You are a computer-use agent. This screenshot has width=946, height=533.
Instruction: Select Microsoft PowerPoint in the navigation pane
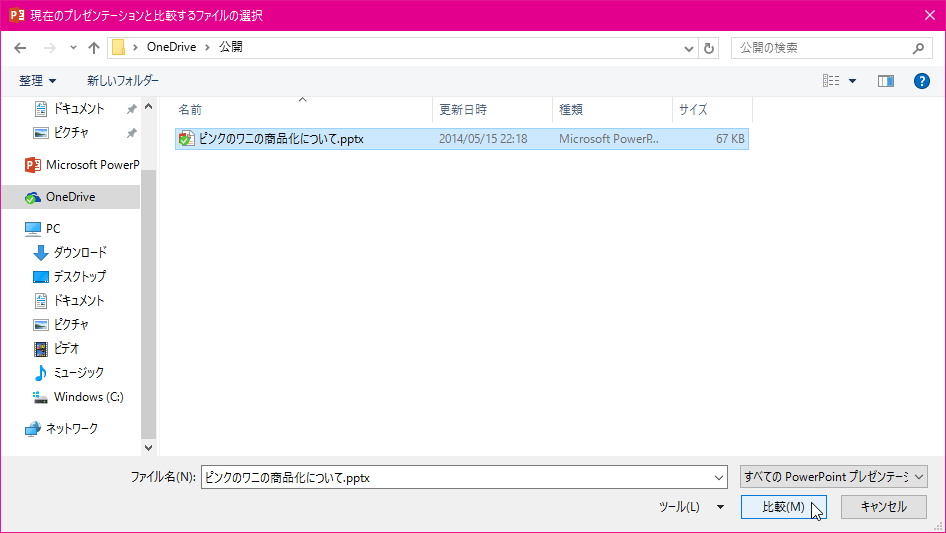[x=81, y=165]
